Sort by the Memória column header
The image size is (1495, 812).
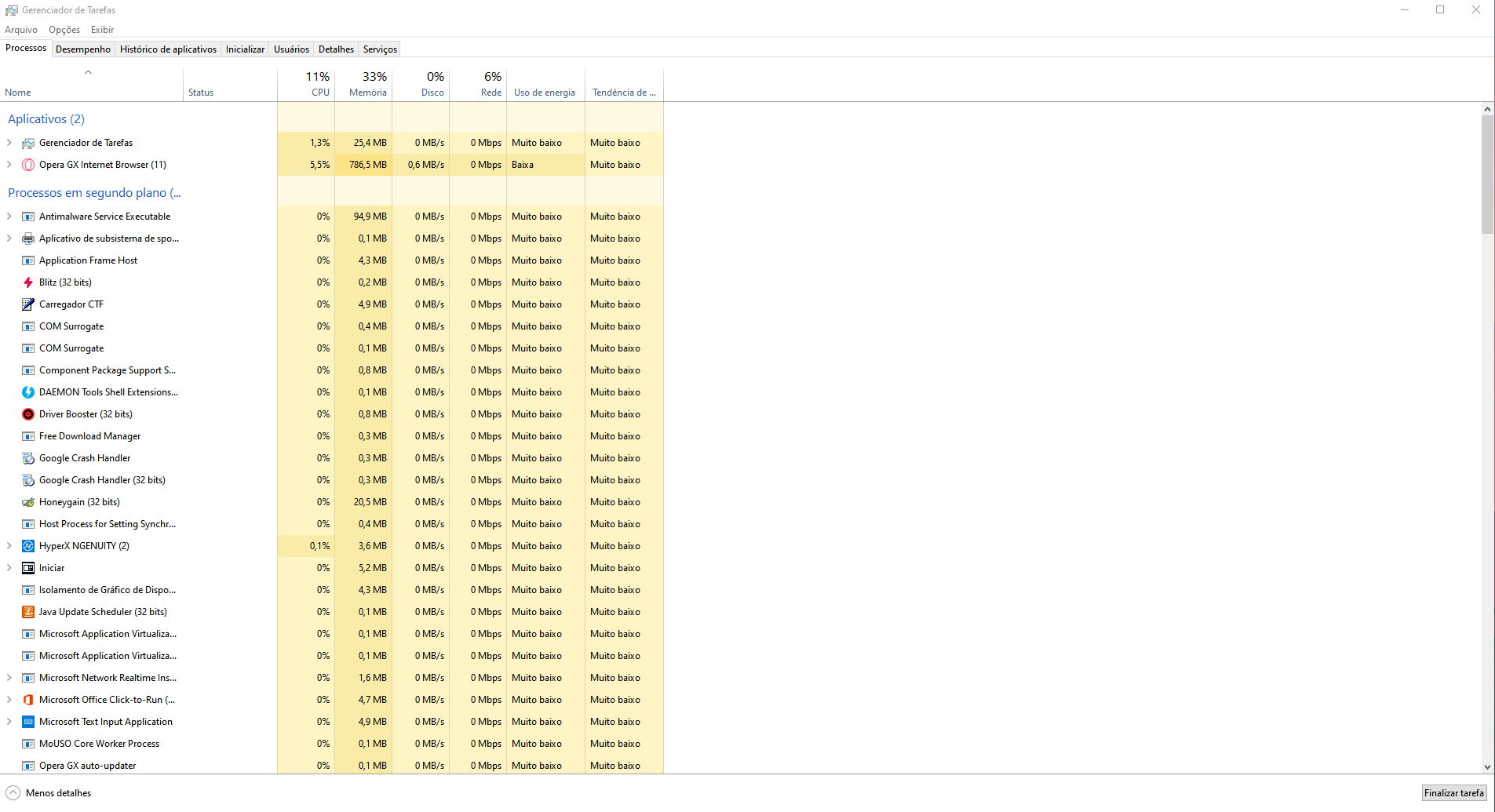click(363, 85)
